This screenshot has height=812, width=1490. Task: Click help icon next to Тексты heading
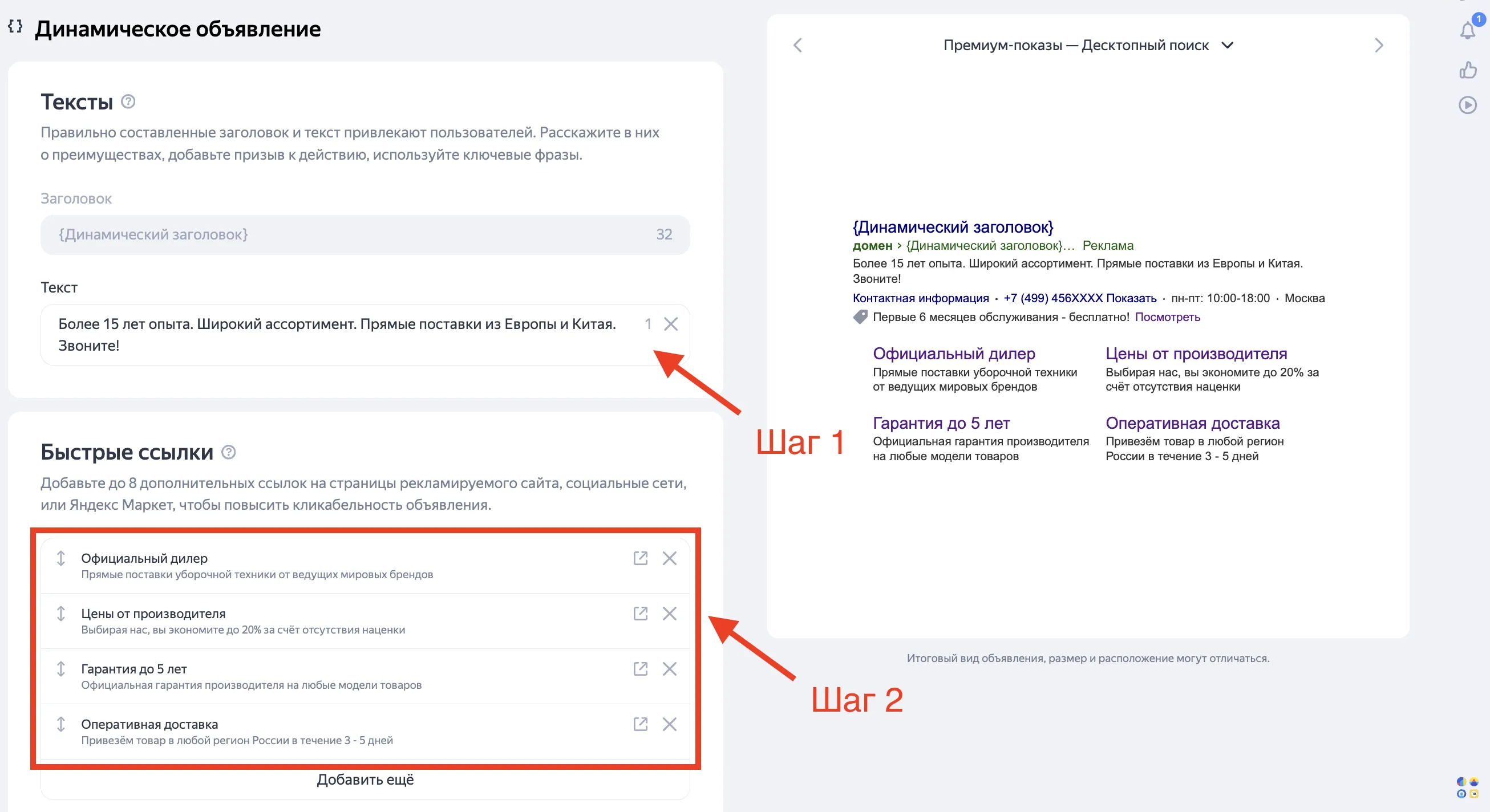pos(128,102)
